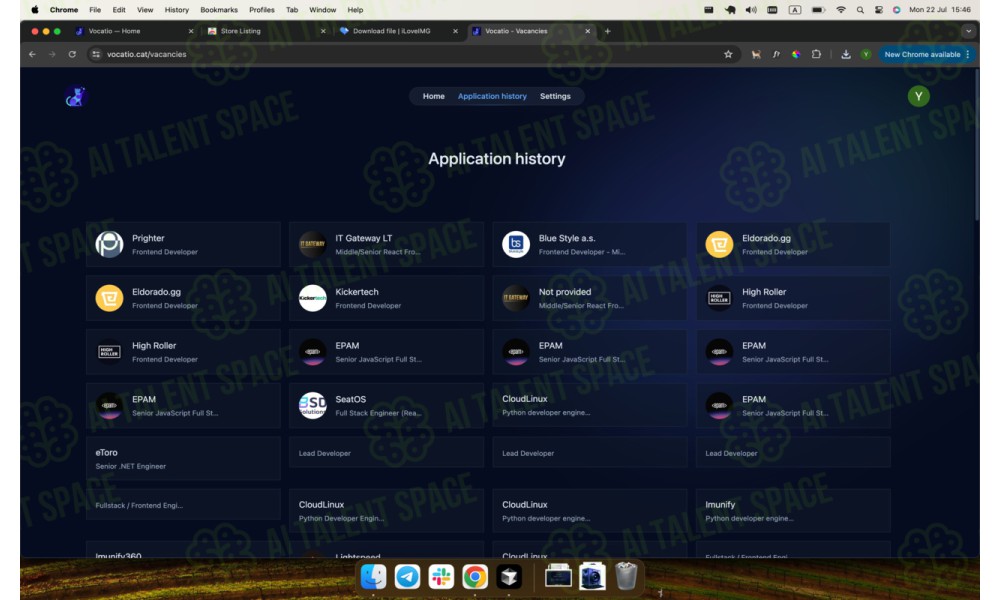Click the Application history page heading

(497, 159)
